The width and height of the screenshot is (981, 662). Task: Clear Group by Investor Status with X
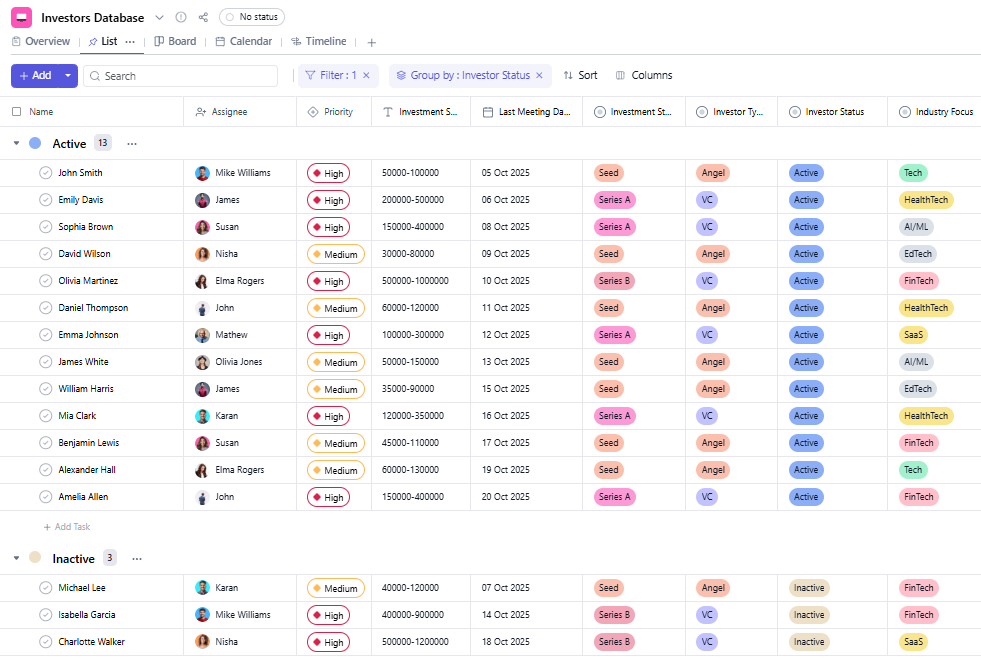tap(539, 76)
